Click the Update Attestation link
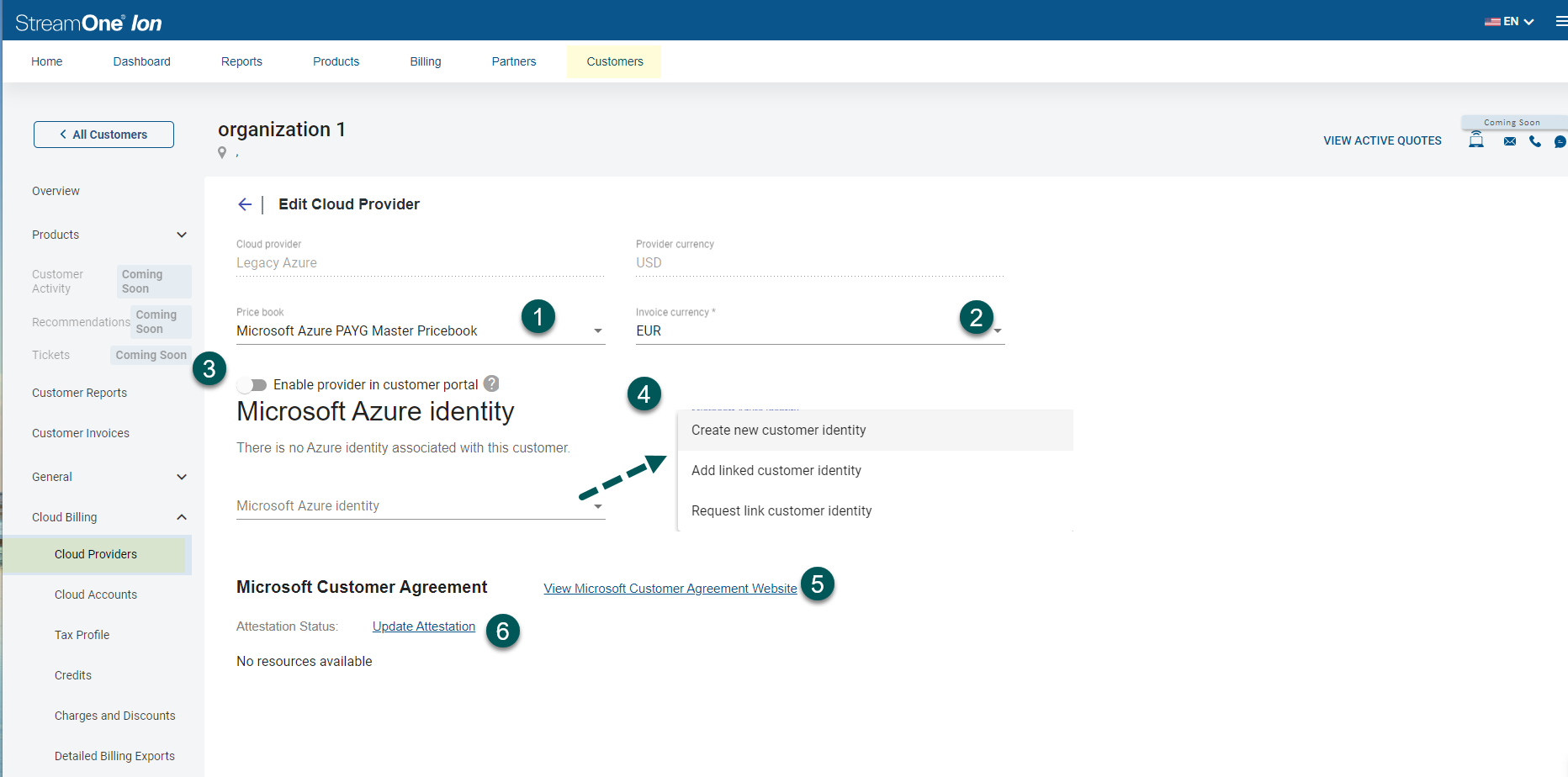Viewport: 1568px width, 777px height. click(424, 626)
